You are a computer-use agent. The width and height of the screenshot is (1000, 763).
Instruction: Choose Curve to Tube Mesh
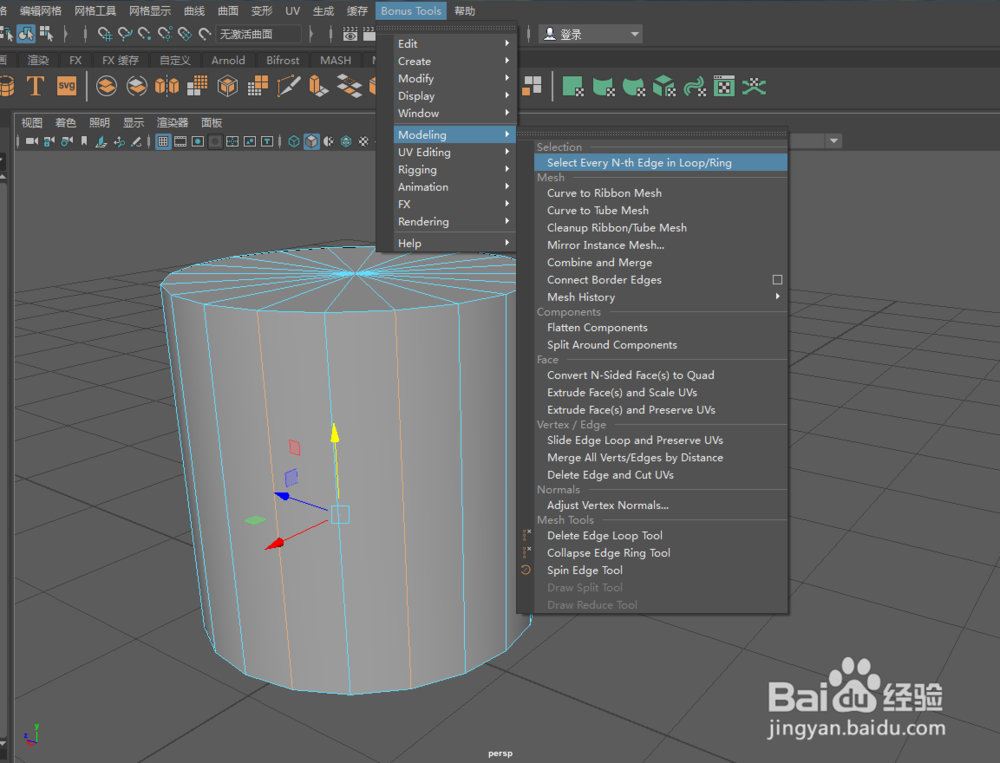pos(661,210)
